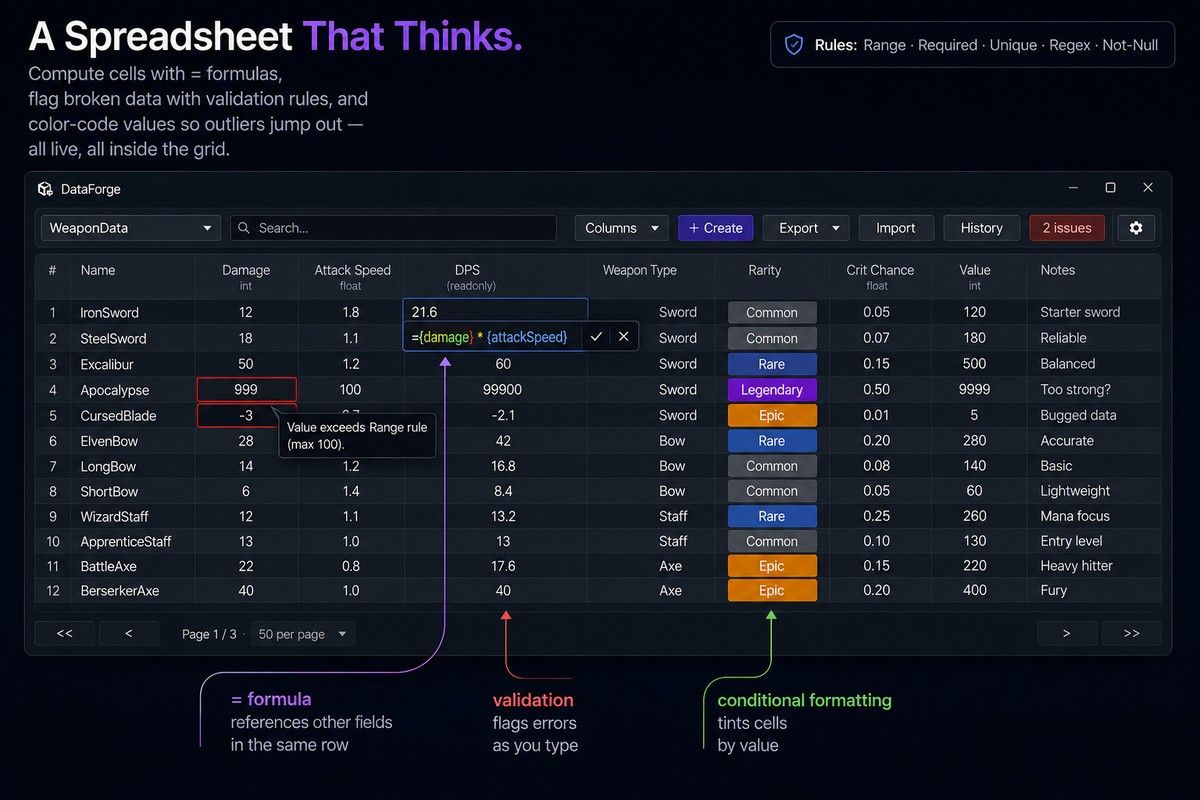Click the + Create button
The height and width of the screenshot is (800, 1200).
(x=715, y=228)
